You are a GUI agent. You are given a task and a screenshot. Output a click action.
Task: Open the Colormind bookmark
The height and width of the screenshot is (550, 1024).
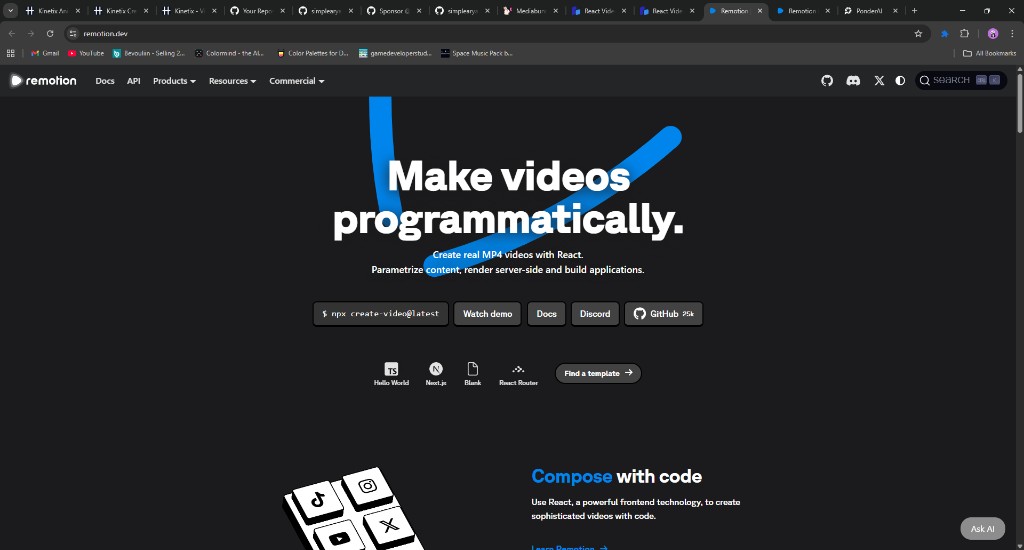point(229,53)
